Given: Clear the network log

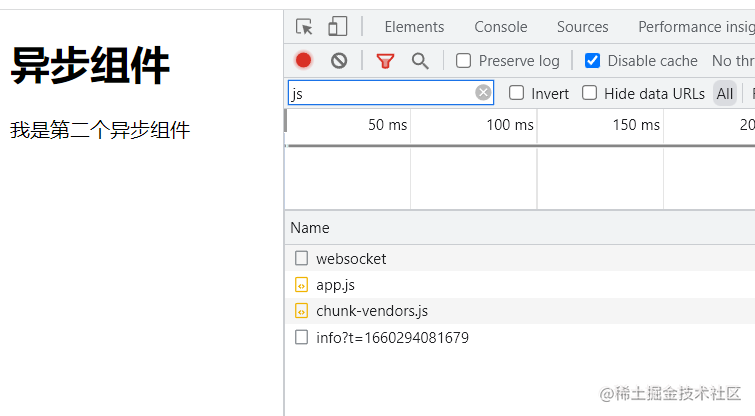Looking at the screenshot, I should (339, 61).
